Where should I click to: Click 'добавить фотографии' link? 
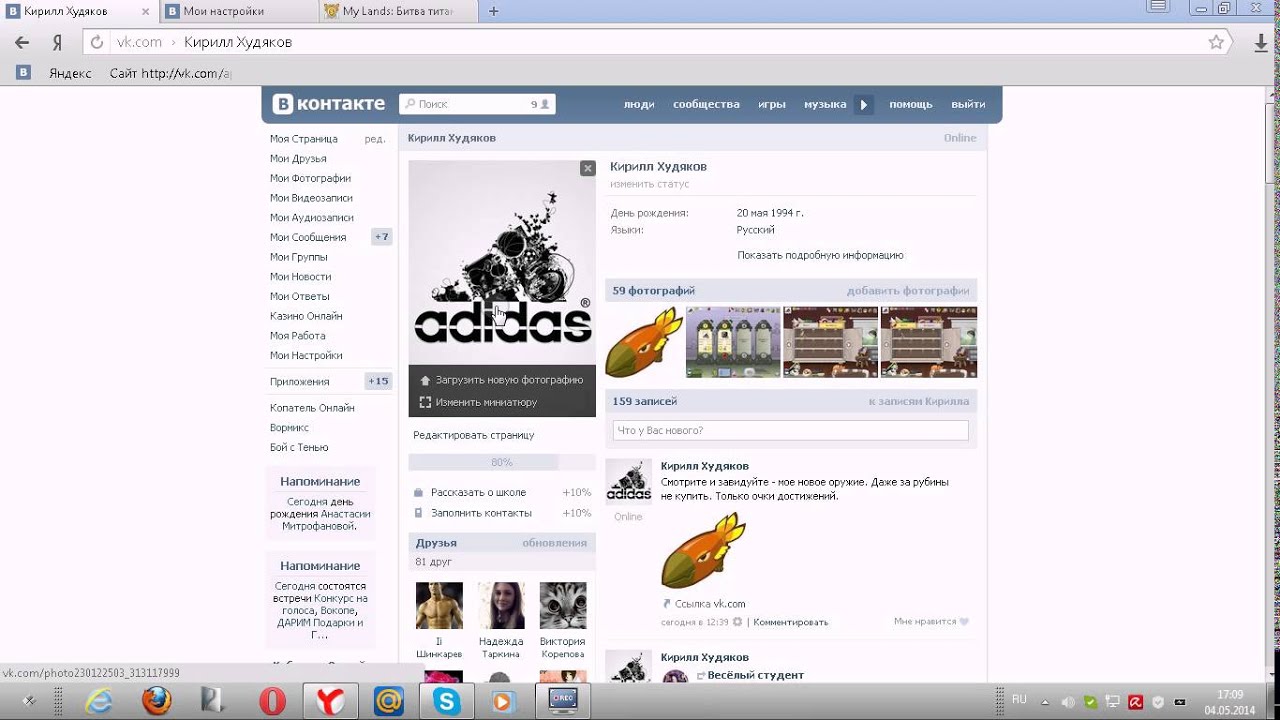pyautogui.click(x=908, y=291)
